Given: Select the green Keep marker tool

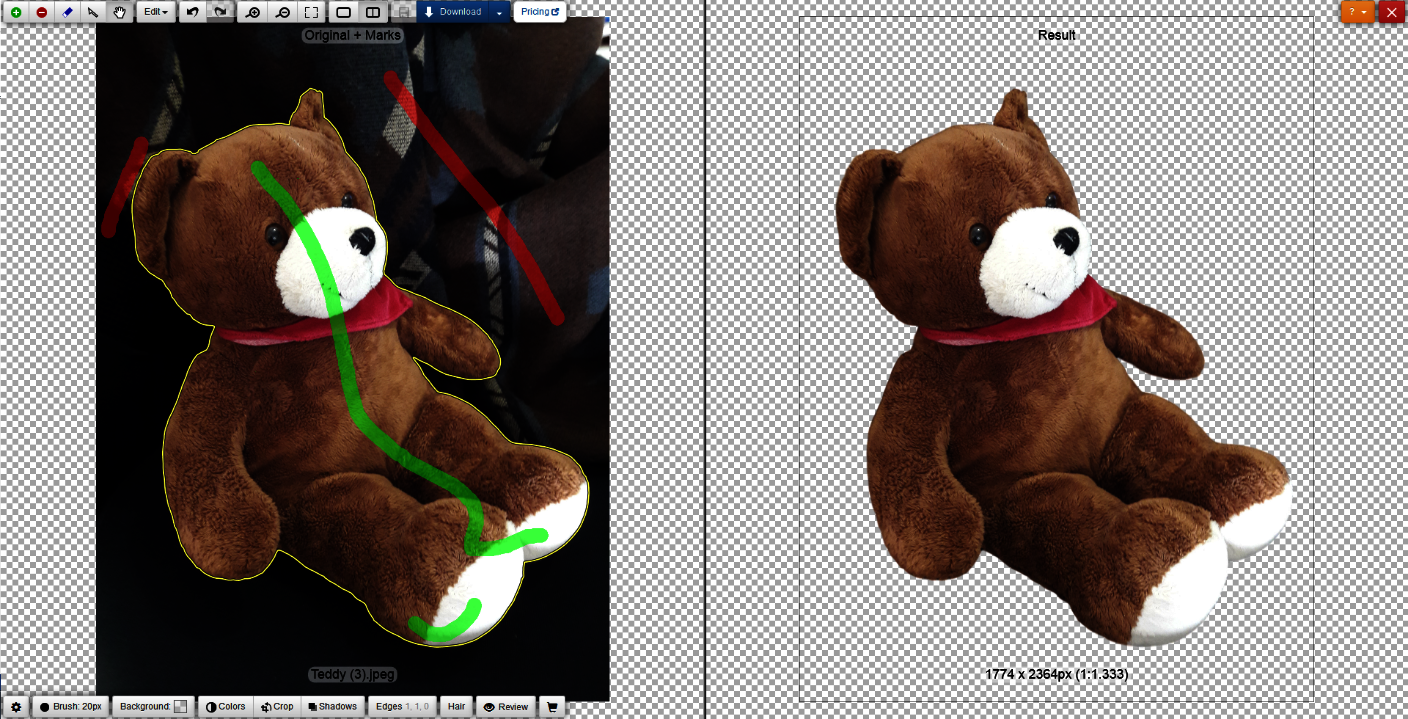Looking at the screenshot, I should (x=16, y=12).
